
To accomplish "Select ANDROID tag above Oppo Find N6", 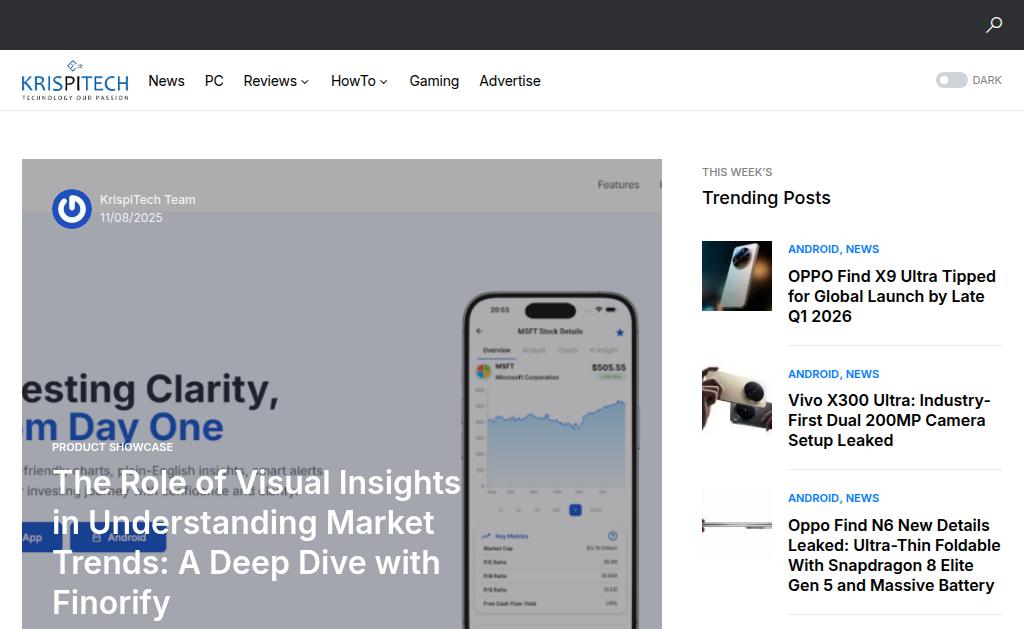I will 814,498.
